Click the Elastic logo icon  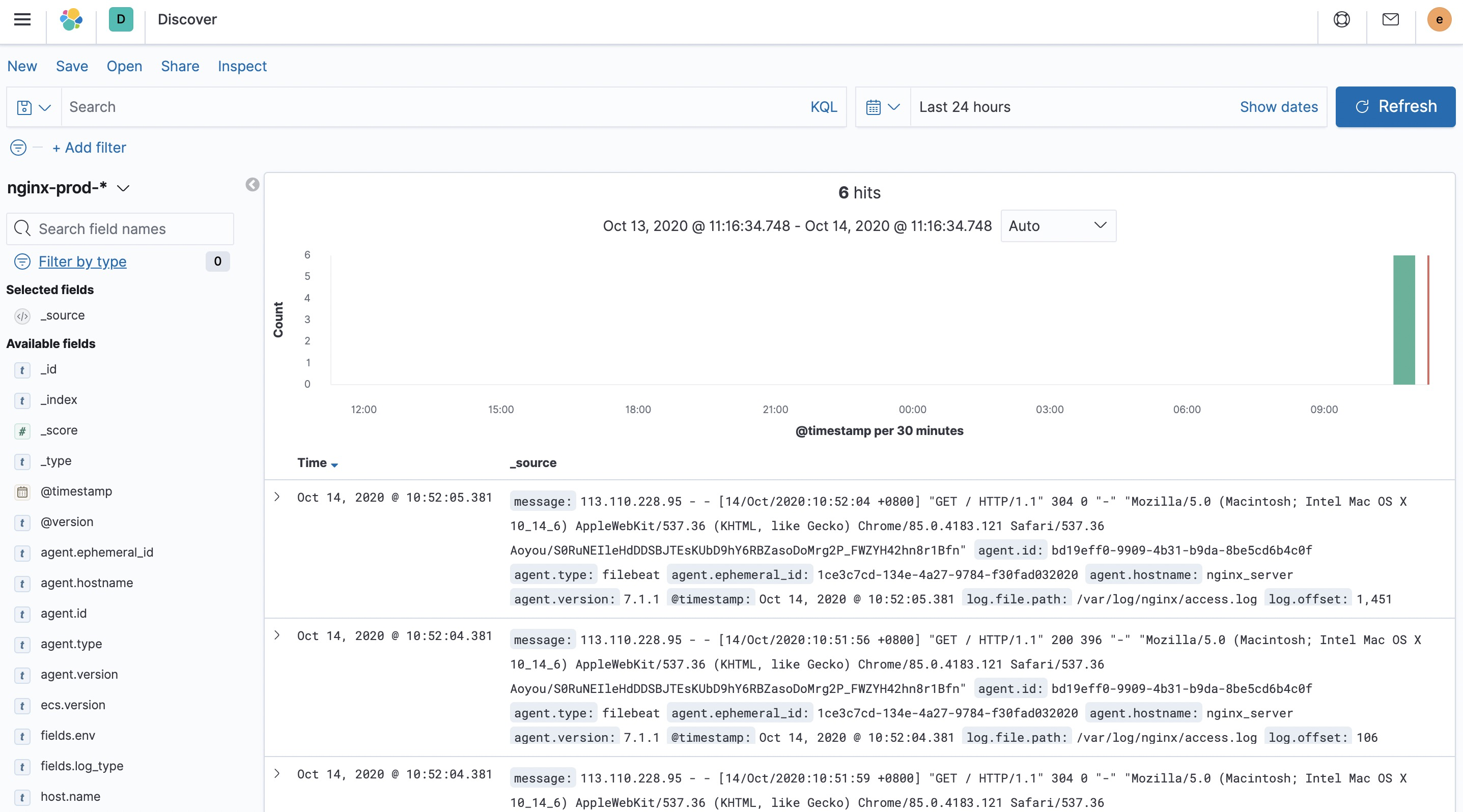point(71,20)
